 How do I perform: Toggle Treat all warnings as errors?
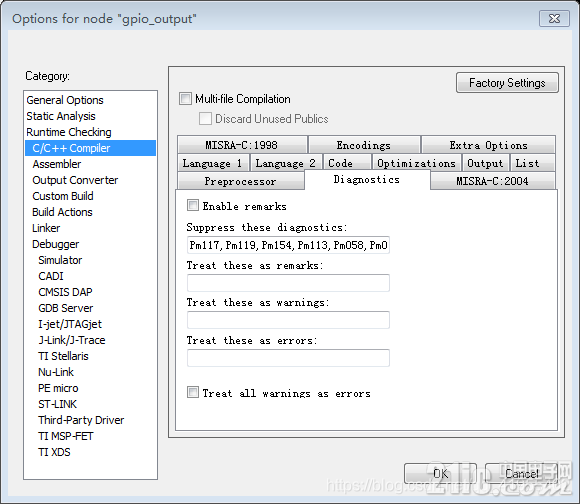tap(193, 392)
